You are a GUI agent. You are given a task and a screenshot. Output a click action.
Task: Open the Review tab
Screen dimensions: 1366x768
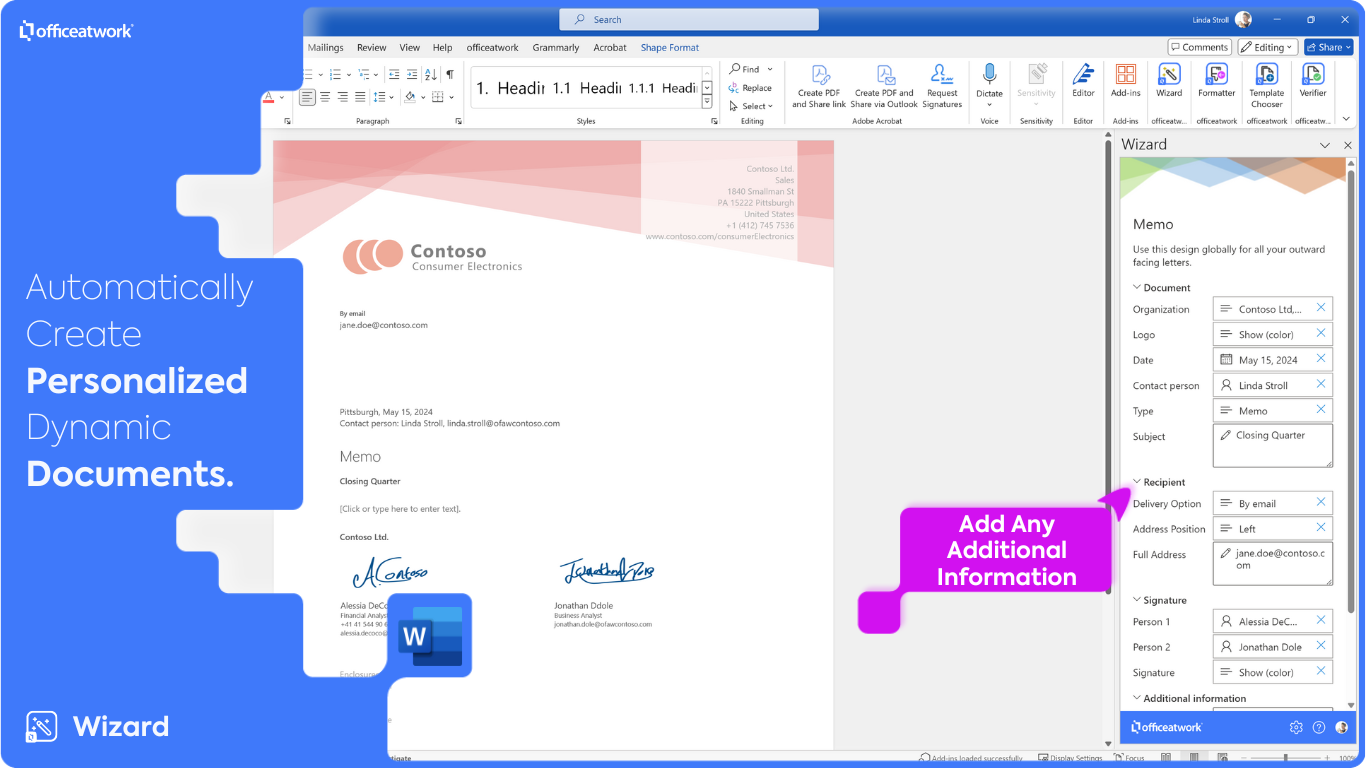tap(372, 47)
